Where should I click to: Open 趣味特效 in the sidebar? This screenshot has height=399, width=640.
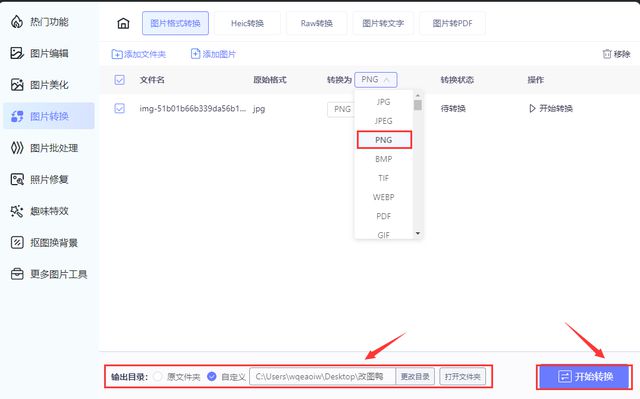coord(49,211)
